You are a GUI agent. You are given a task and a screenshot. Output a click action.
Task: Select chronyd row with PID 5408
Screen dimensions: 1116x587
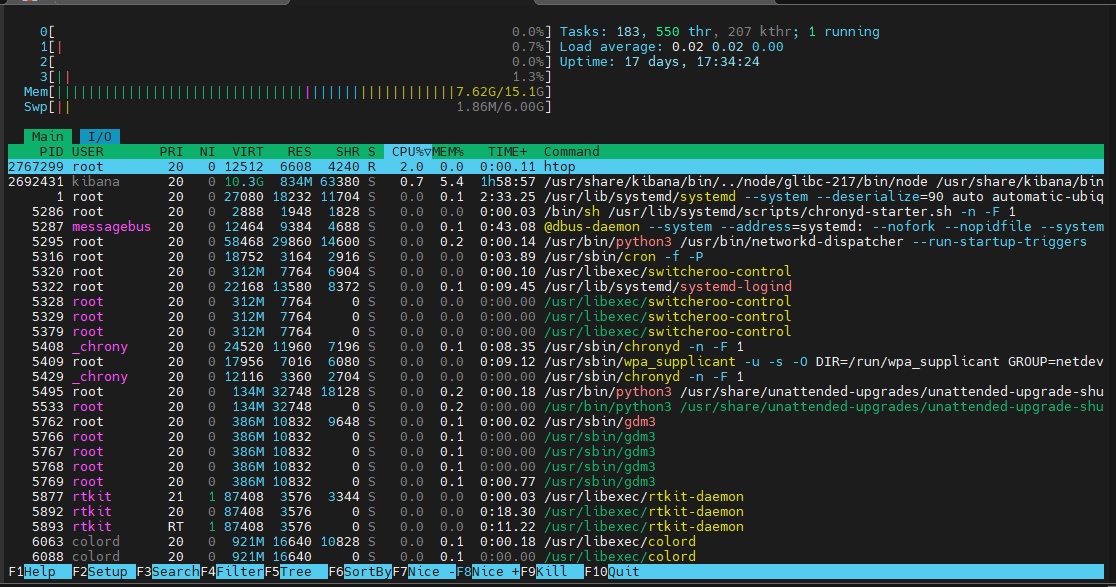pyautogui.click(x=556, y=347)
